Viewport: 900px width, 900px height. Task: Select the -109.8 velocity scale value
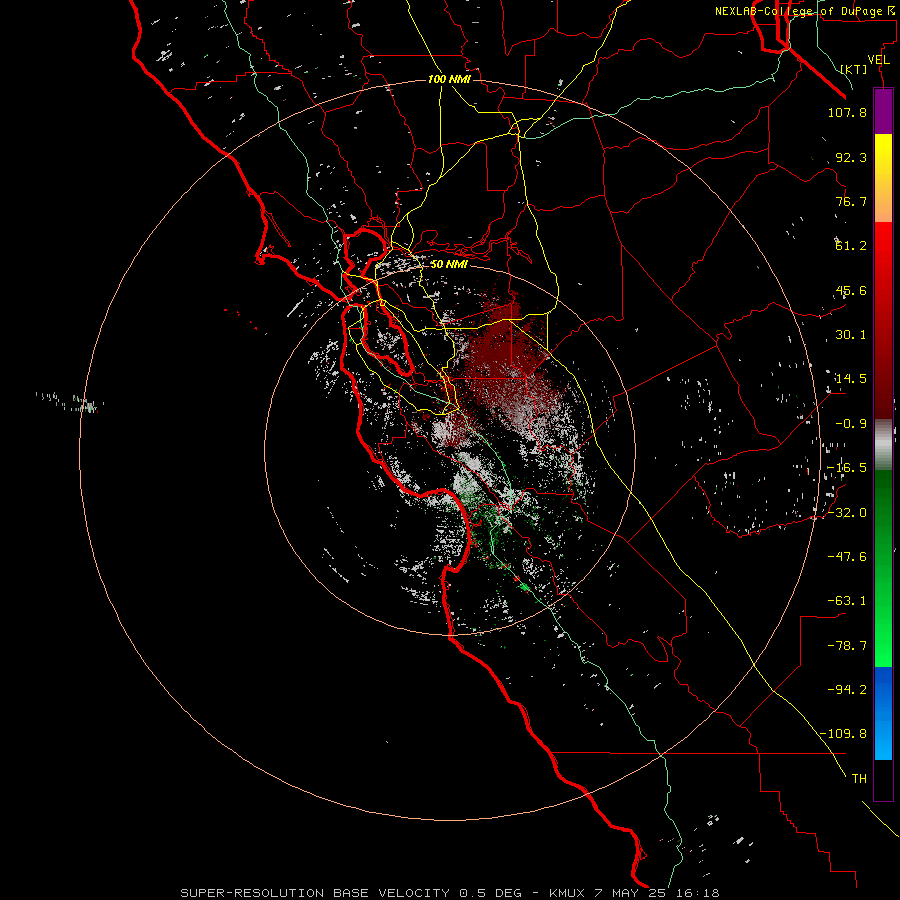coord(843,734)
